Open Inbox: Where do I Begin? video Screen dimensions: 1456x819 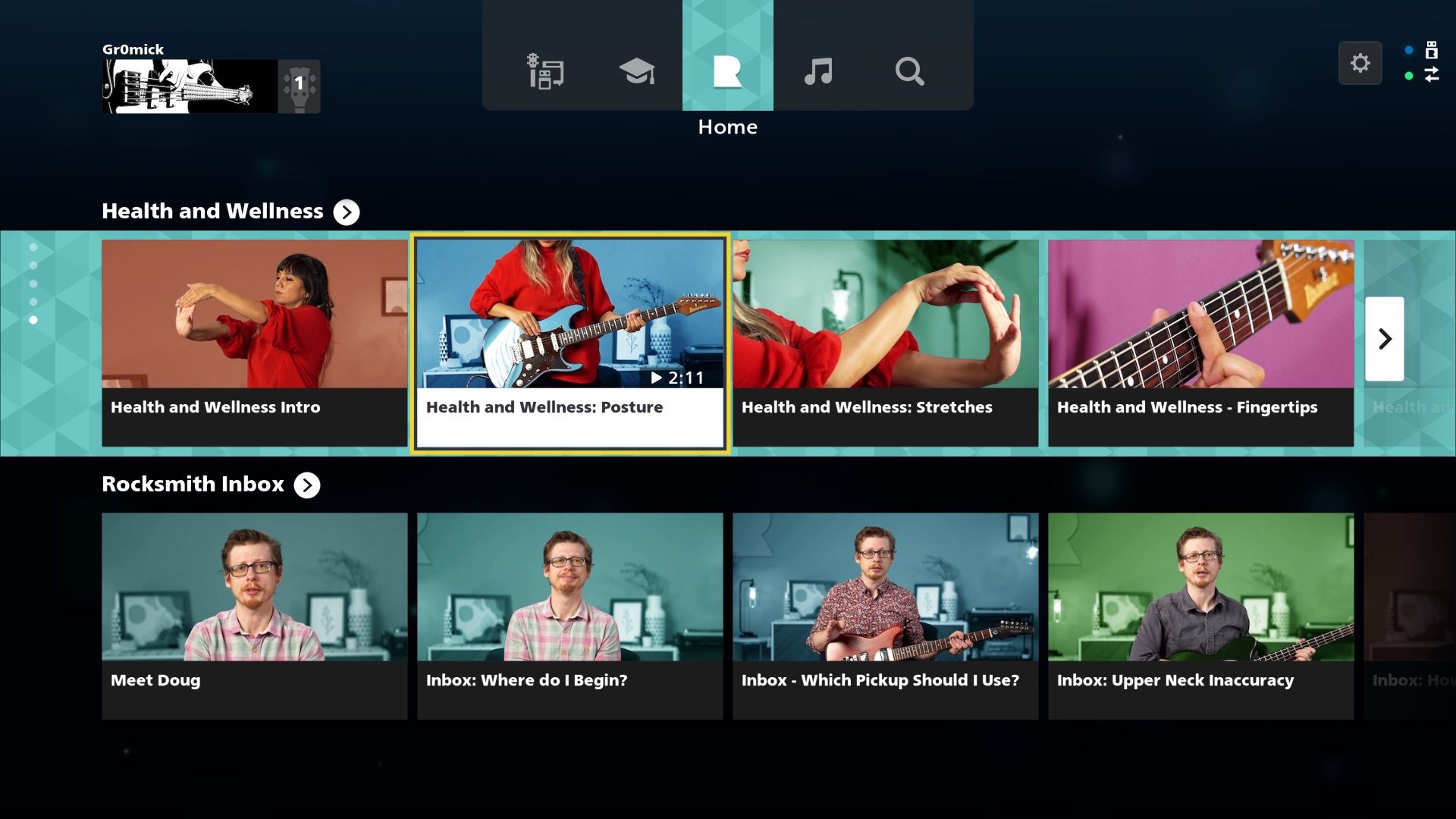coord(570,616)
